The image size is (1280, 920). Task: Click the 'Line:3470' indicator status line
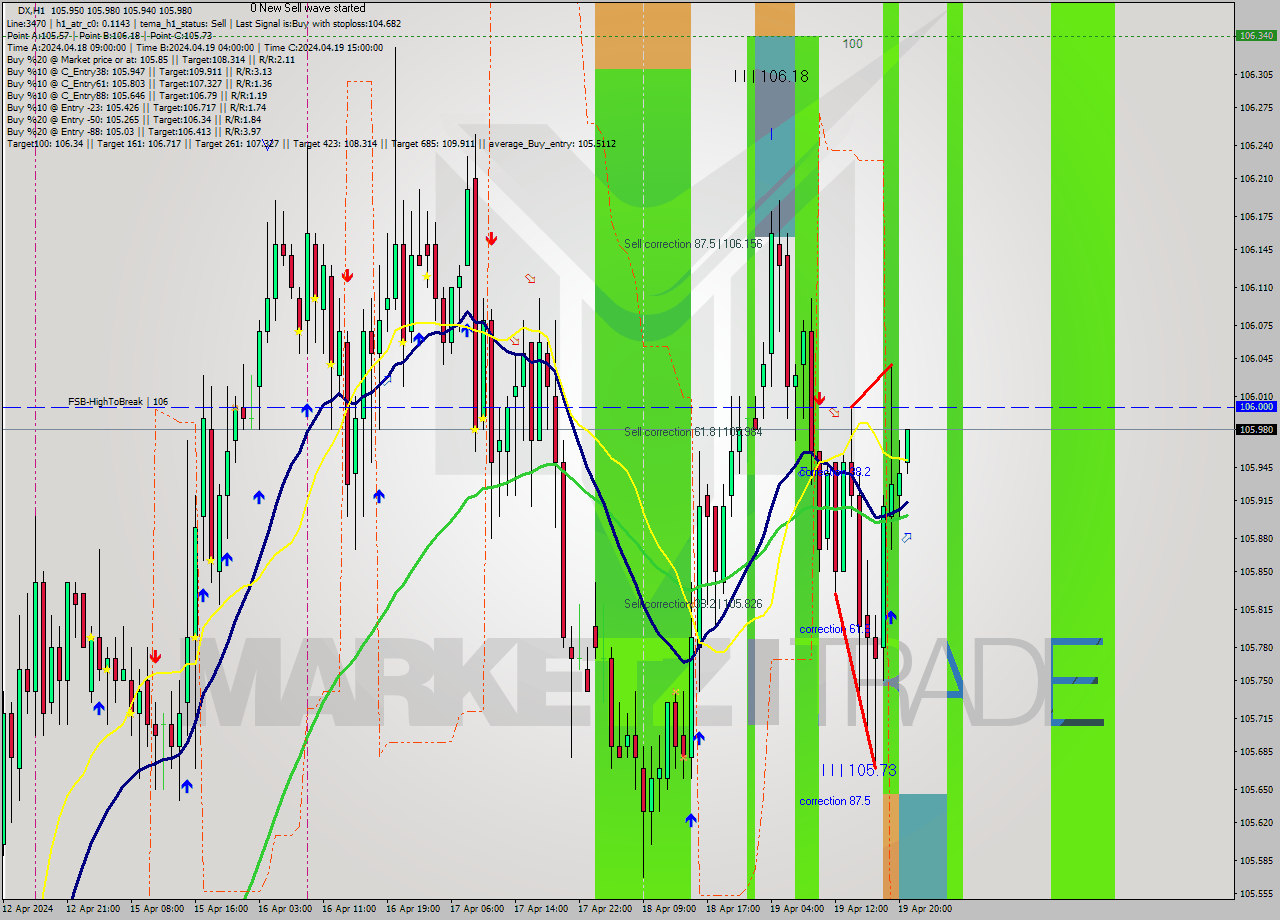coord(204,23)
